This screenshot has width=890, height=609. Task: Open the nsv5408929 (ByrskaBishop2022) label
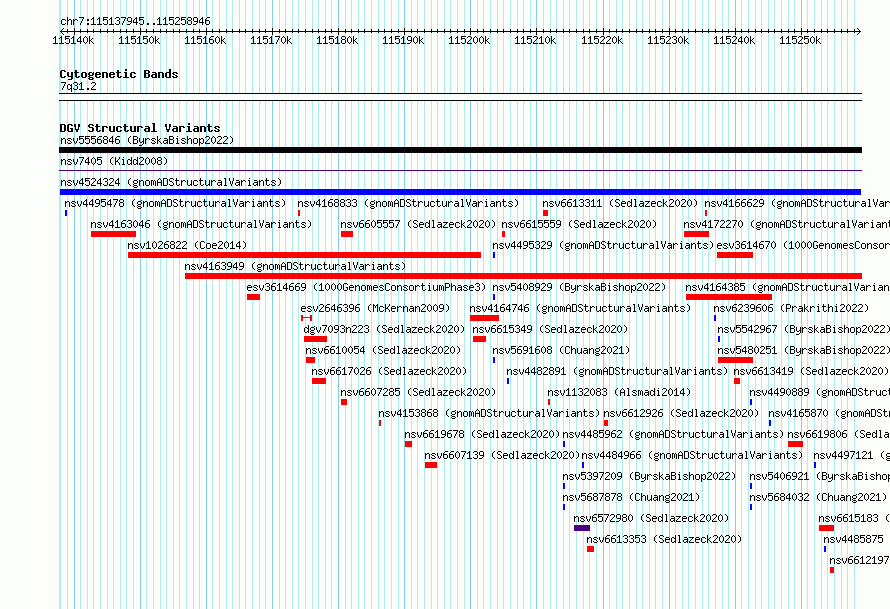[x=579, y=287]
